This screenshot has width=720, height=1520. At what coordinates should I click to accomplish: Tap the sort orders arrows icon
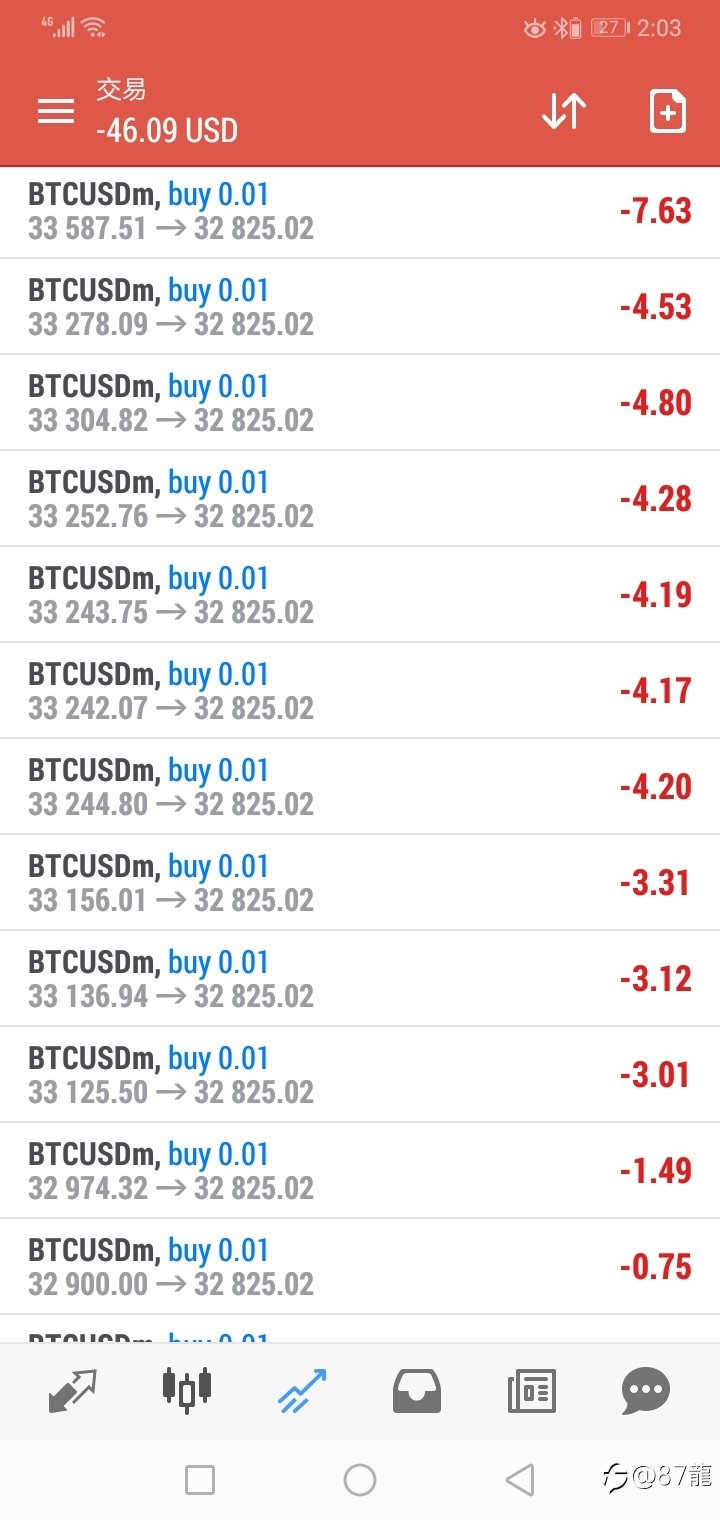[564, 111]
